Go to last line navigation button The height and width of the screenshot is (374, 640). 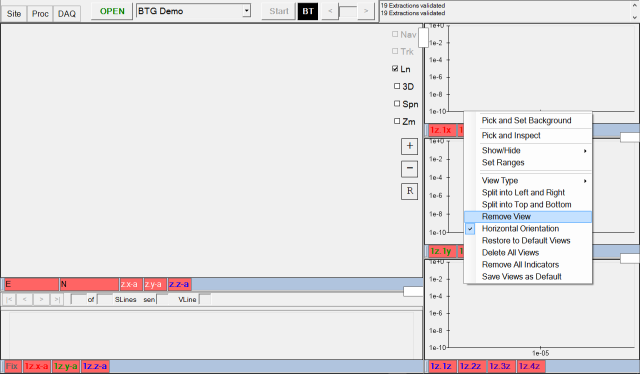[57, 299]
